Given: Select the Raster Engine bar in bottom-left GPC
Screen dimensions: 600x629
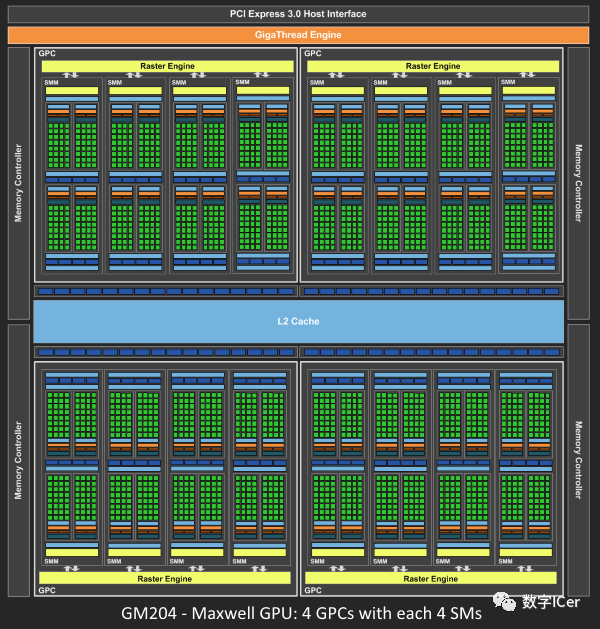Looking at the screenshot, I should click(165, 578).
